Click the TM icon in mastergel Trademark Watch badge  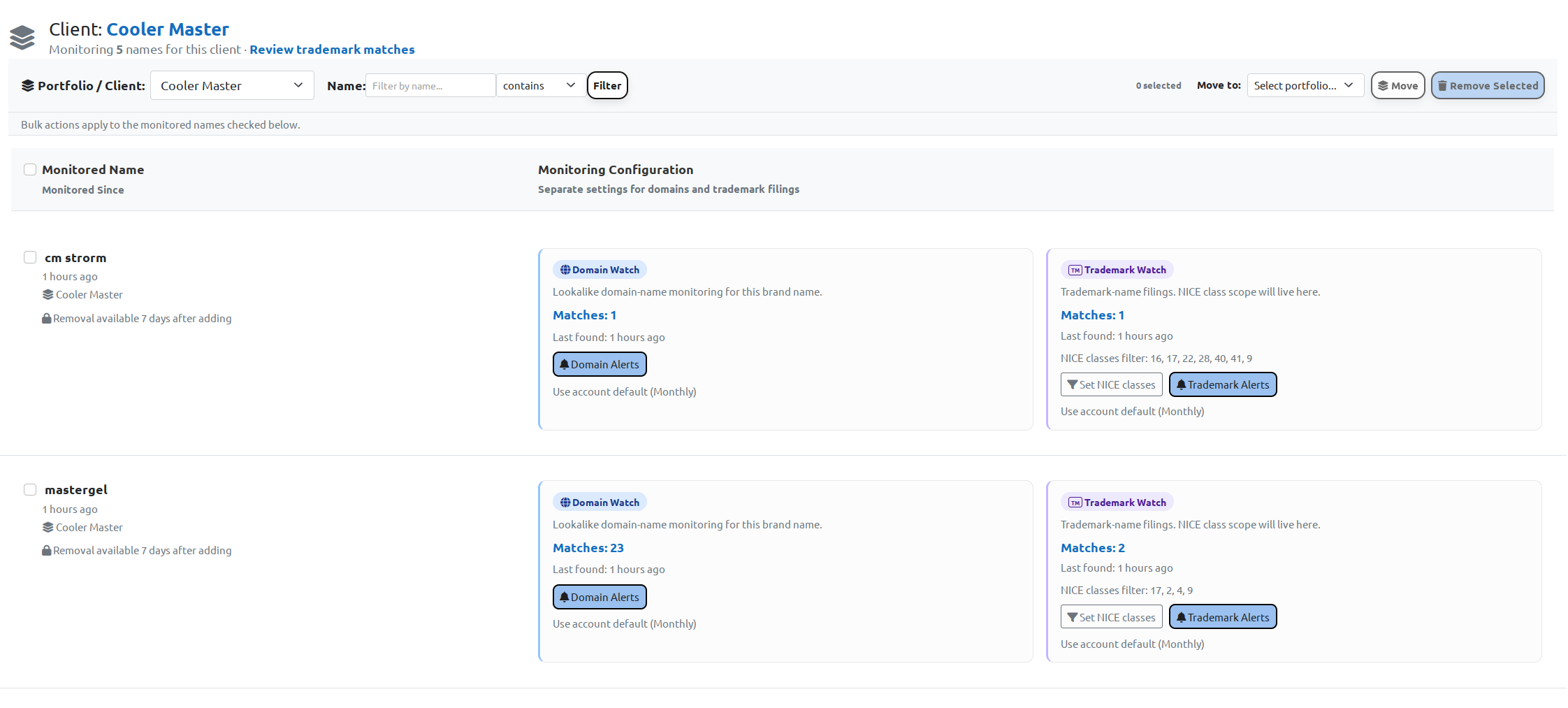click(x=1075, y=503)
